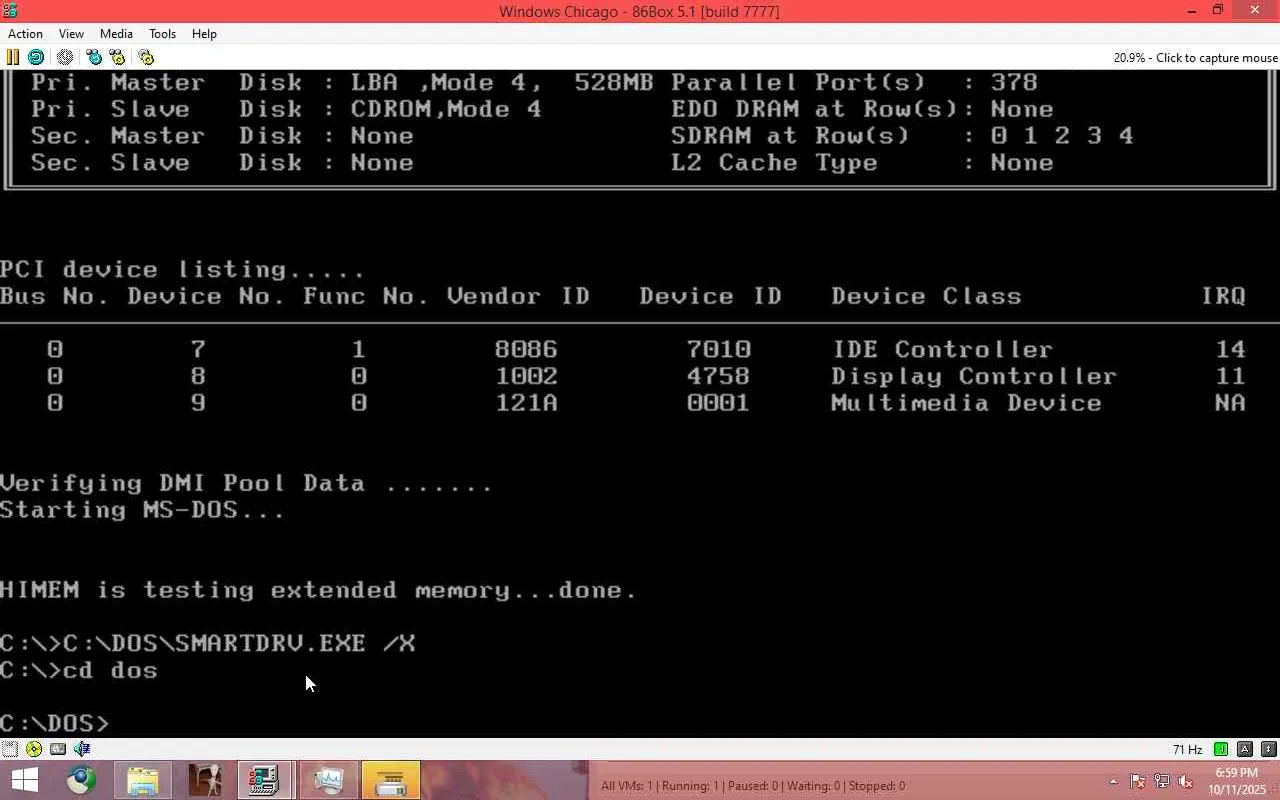1280x800 pixels.
Task: Click the 86Box window icon in the title bar
Action: [10, 11]
